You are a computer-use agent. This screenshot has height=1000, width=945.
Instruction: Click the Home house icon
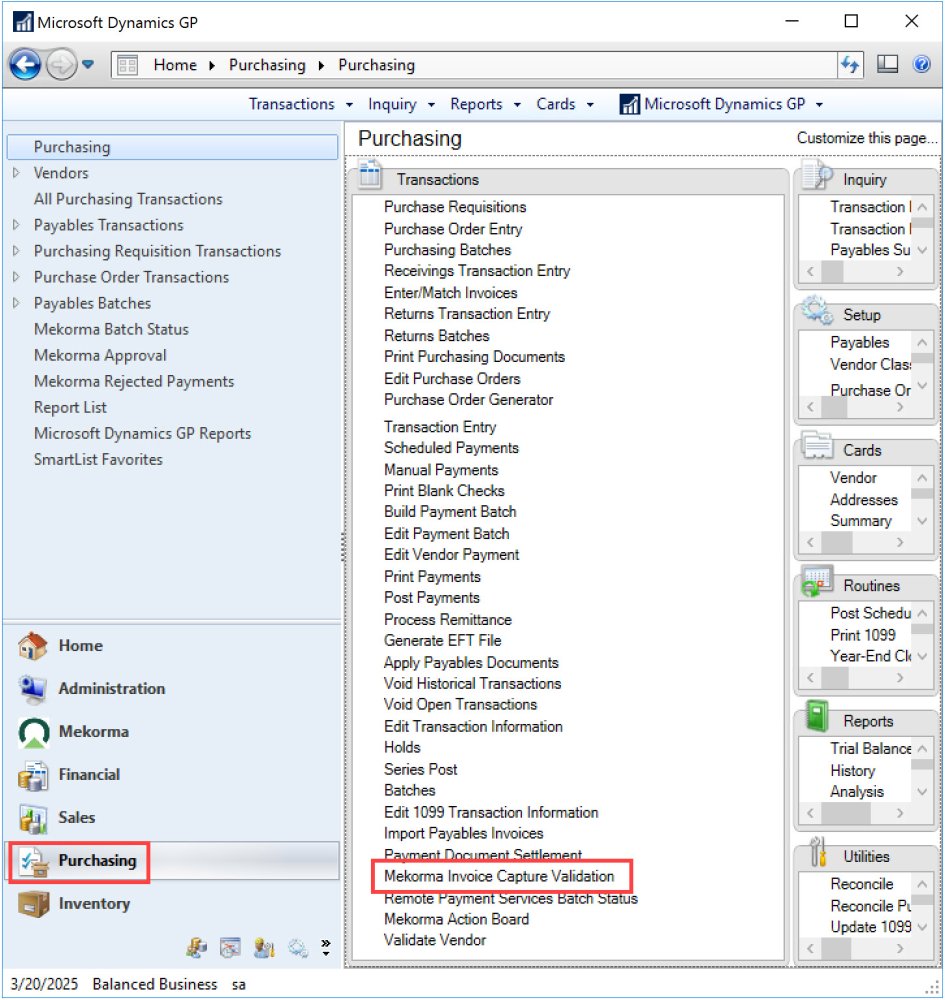click(33, 645)
